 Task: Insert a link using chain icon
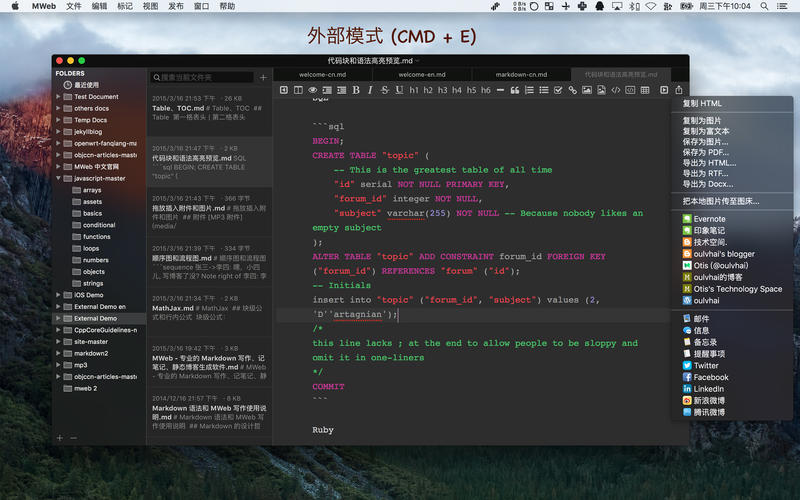point(572,90)
